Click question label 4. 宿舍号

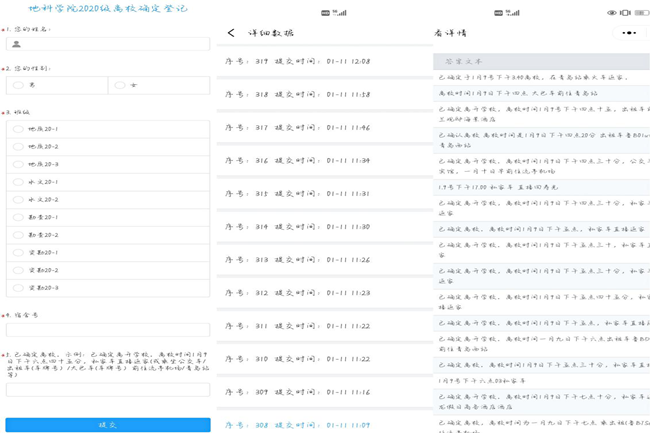[22, 315]
